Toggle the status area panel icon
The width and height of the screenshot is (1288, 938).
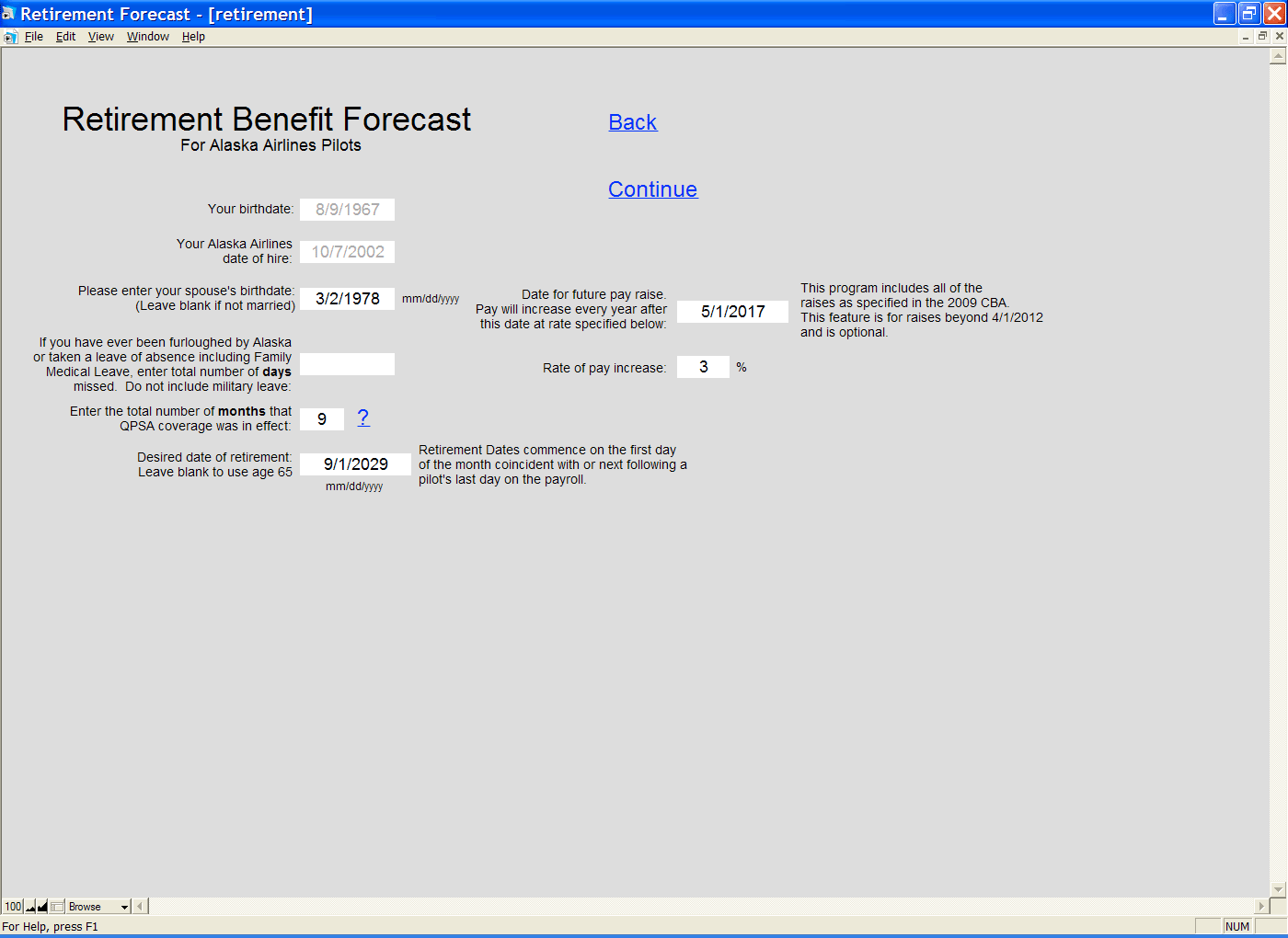[x=57, y=907]
